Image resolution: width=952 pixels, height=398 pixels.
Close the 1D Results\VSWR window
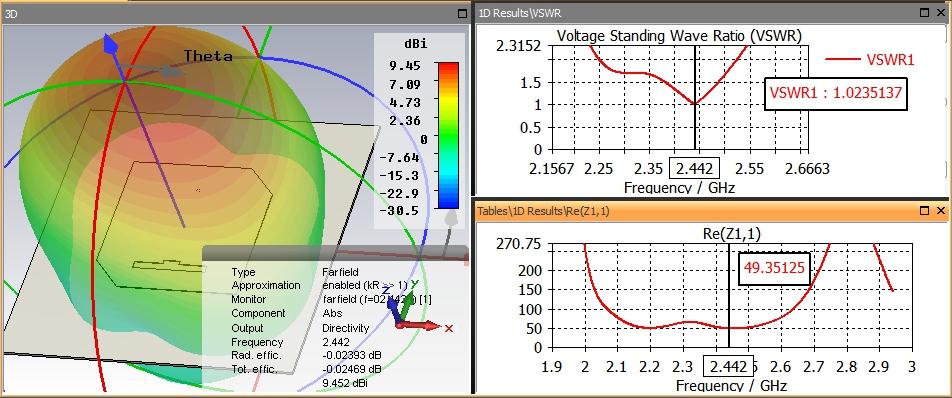click(x=940, y=12)
